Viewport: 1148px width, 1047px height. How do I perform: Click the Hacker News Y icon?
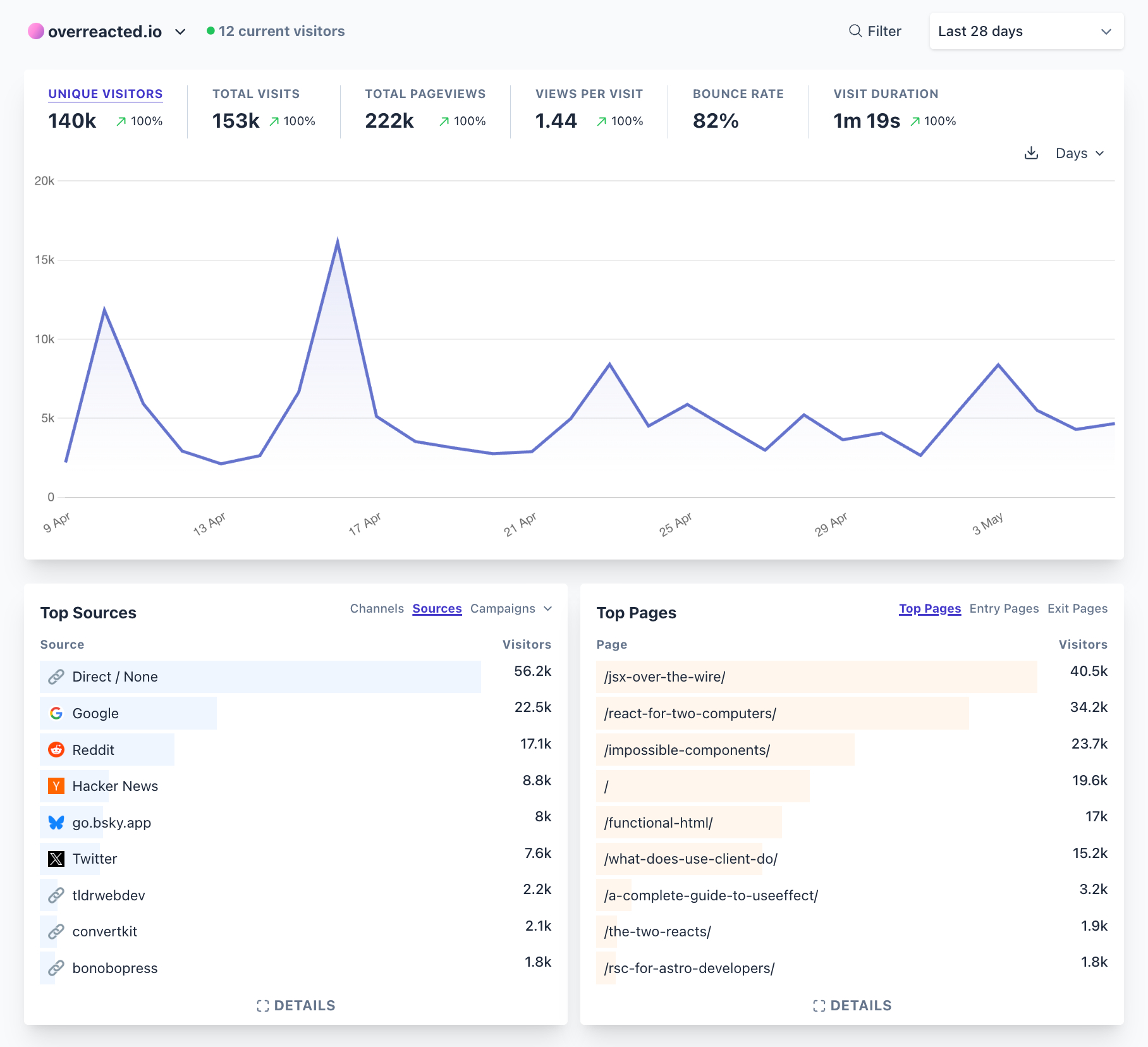[56, 786]
